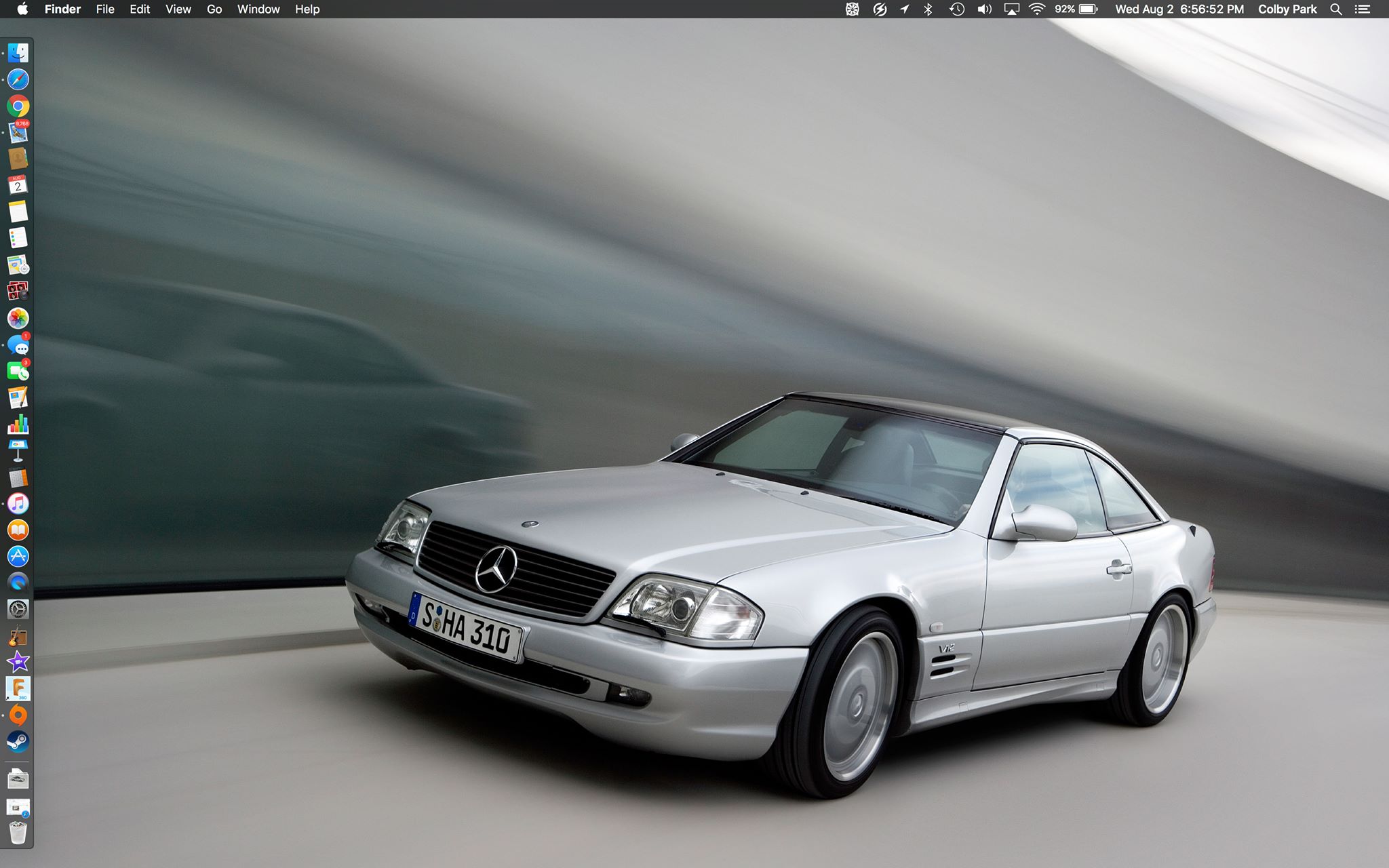This screenshot has width=1389, height=868.
Task: Launch Pages from the Dock
Action: (18, 397)
